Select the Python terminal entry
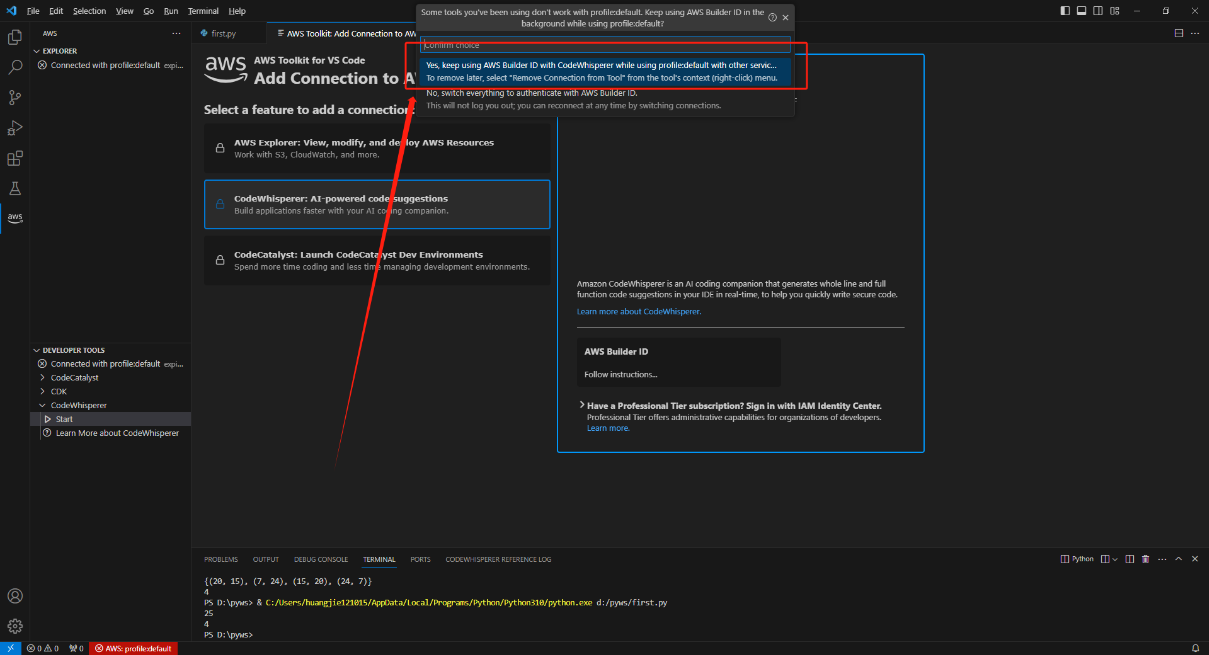Screen dimensions: 1209x655 click(1077, 559)
